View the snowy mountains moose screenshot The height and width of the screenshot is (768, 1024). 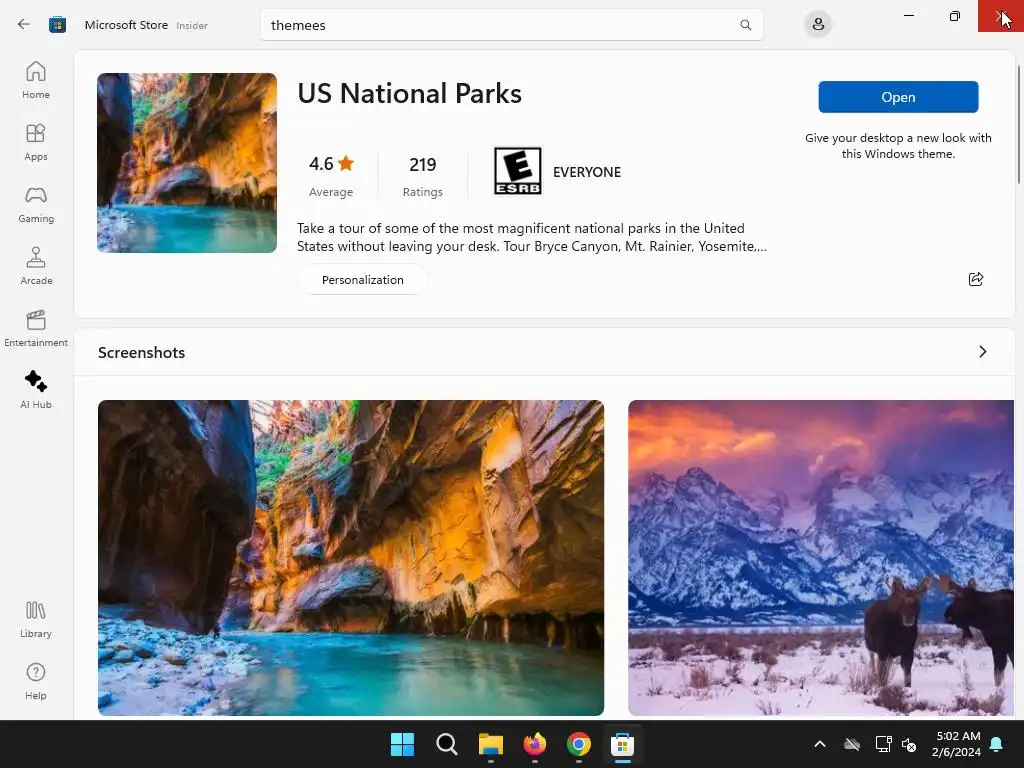coord(821,558)
